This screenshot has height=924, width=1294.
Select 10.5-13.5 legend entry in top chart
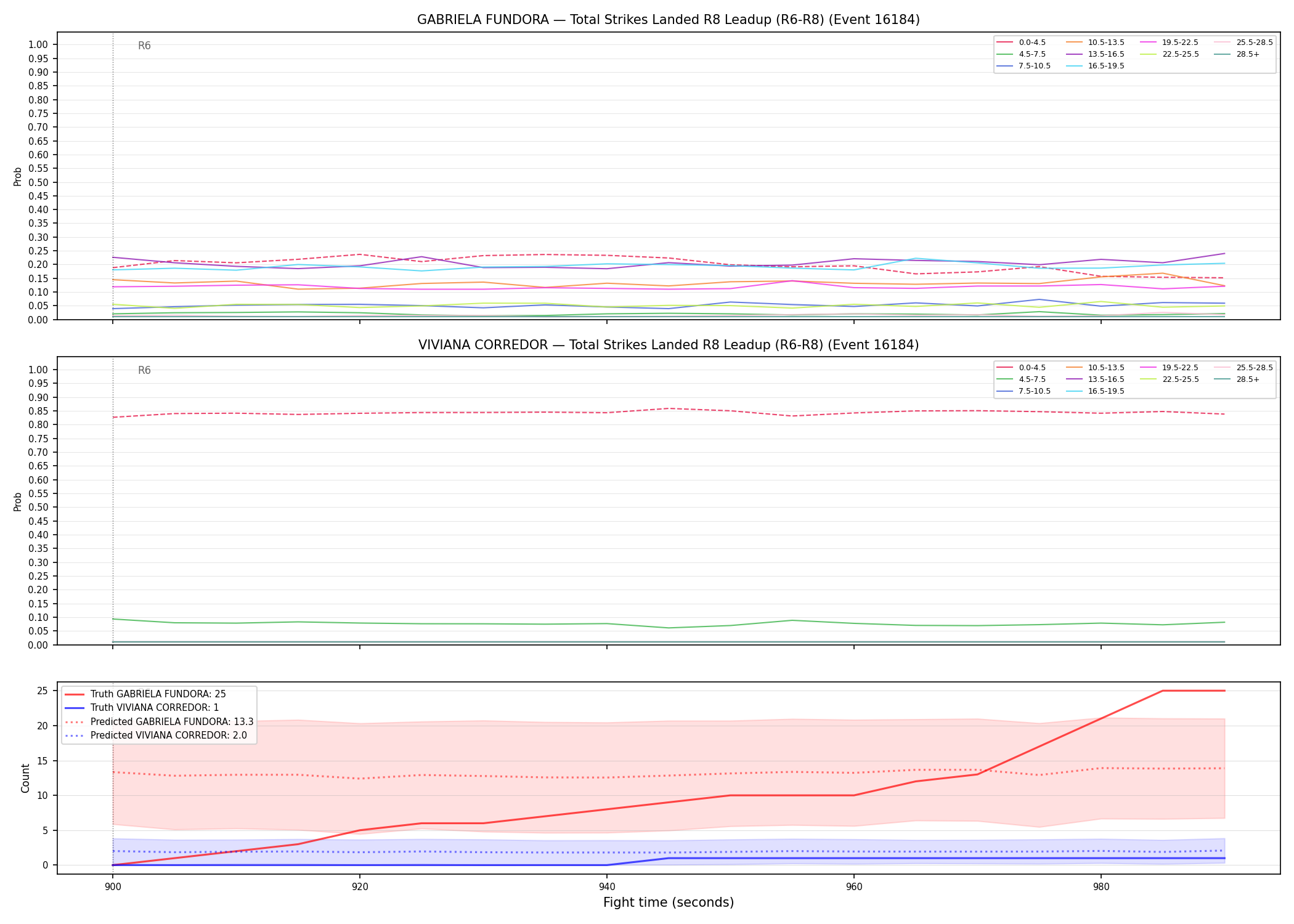coord(1096,43)
